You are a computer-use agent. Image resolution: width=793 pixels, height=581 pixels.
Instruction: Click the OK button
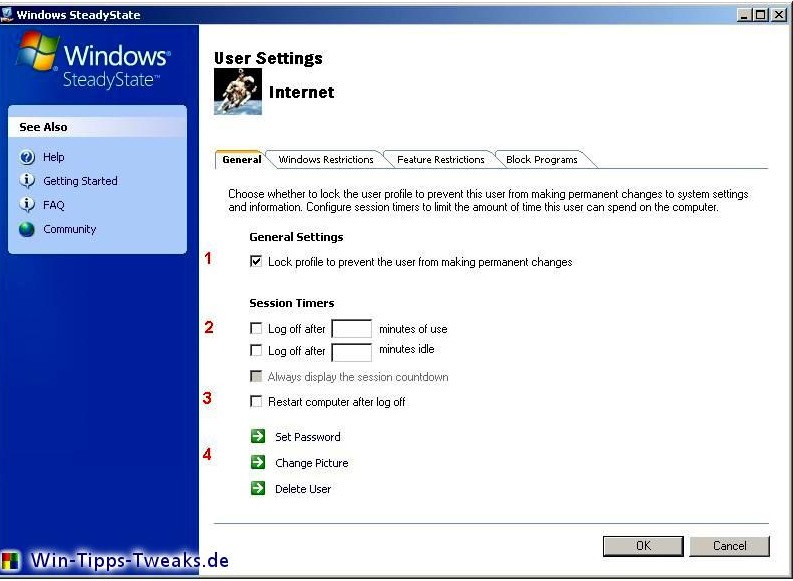(x=643, y=546)
